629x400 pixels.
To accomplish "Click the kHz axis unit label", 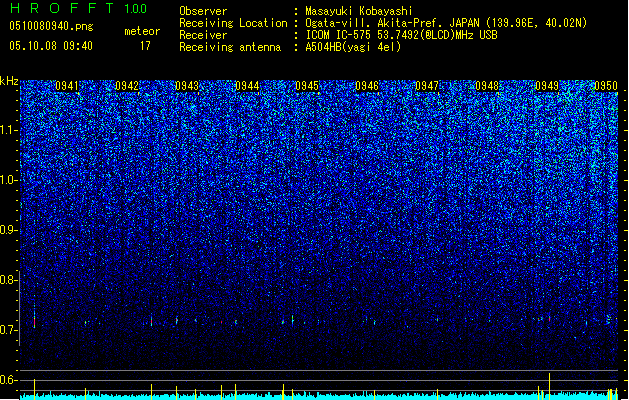I will click(9, 81).
